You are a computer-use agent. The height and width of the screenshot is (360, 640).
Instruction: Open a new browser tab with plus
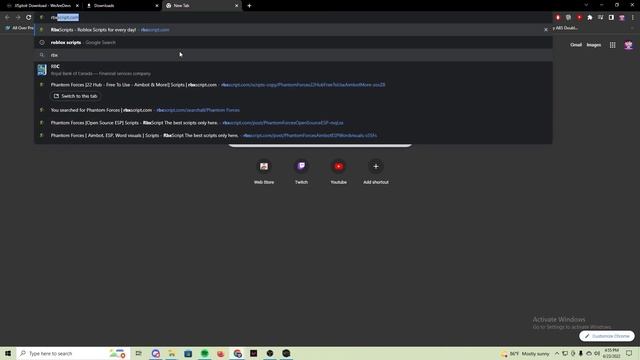pos(249,6)
